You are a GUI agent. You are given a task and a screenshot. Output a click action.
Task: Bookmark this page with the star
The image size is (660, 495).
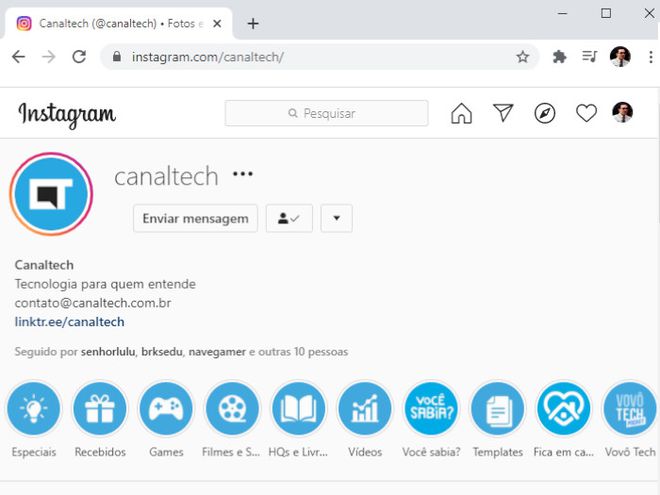[x=522, y=56]
